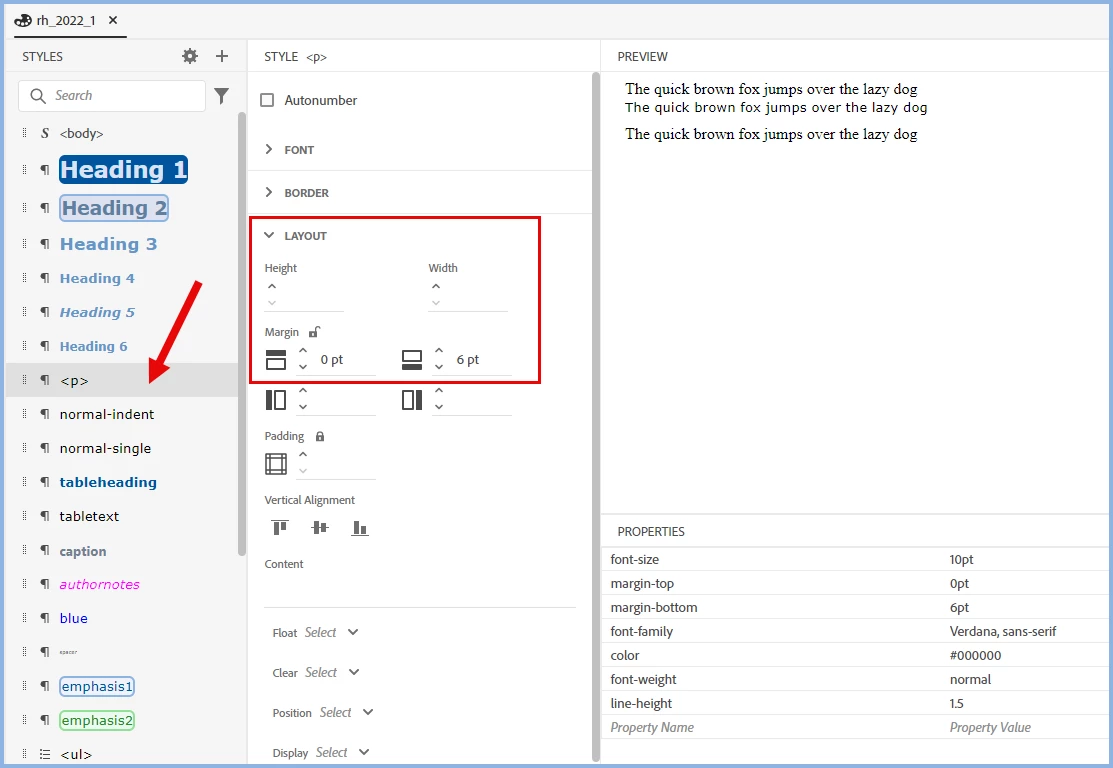Select the Heading 2 style

tap(114, 208)
